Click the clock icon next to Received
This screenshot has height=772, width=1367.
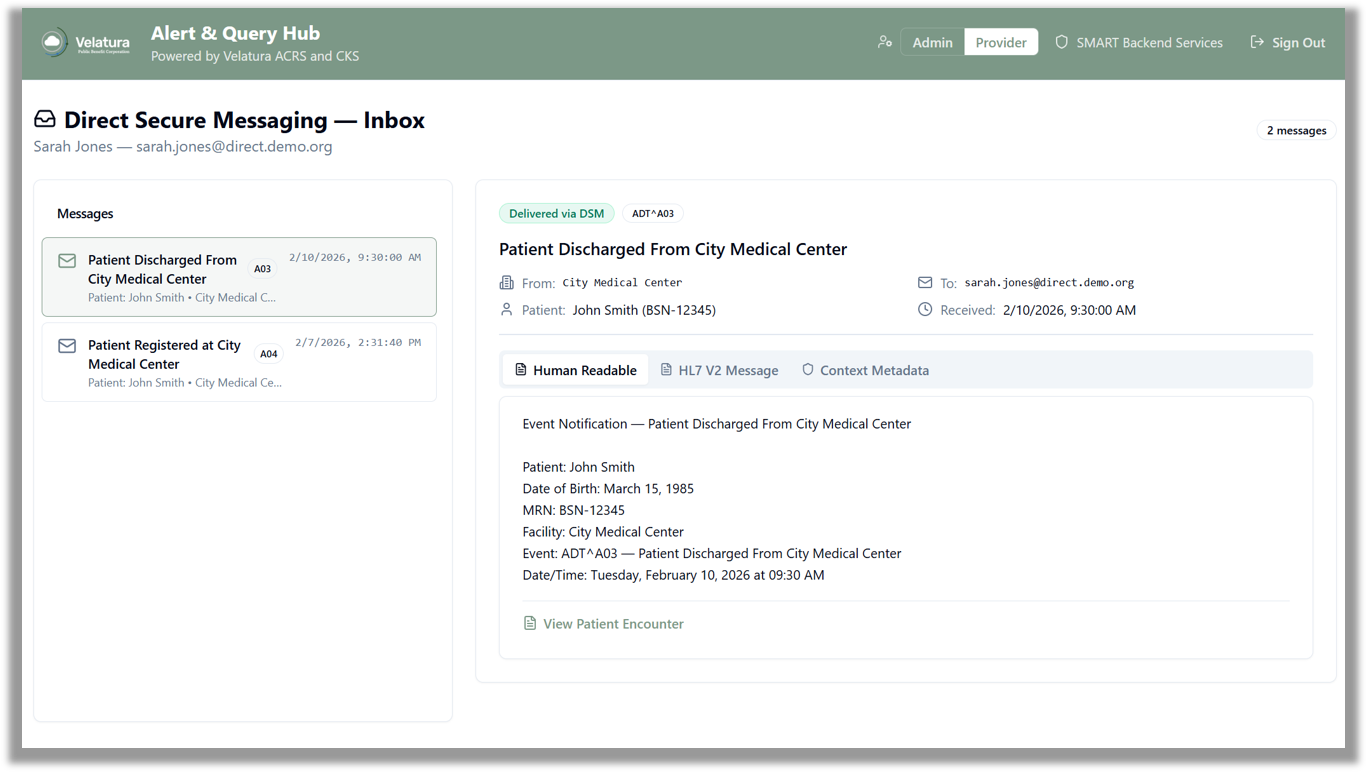click(x=925, y=310)
